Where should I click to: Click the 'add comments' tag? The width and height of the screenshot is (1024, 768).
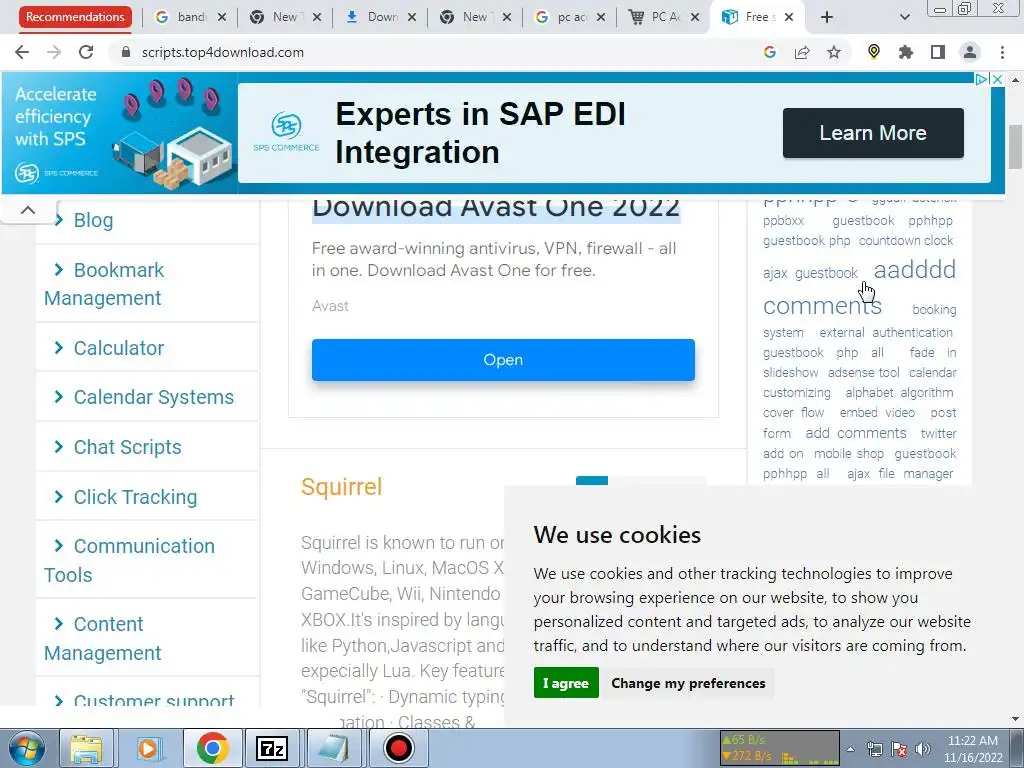click(856, 433)
